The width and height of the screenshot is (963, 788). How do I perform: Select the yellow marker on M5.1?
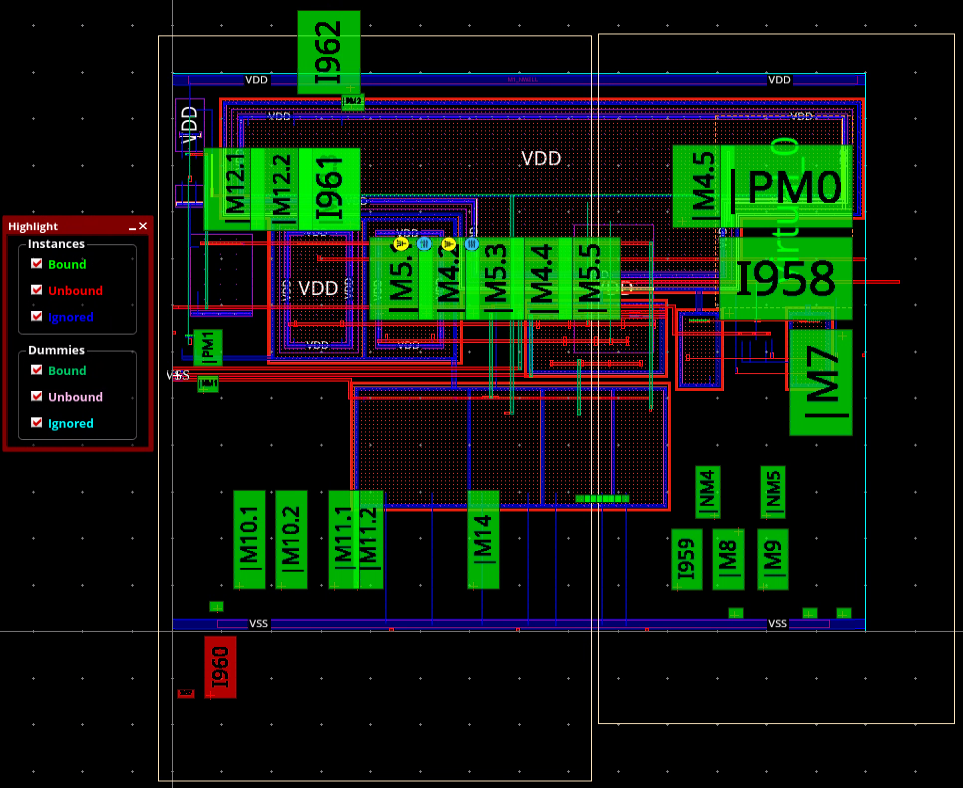click(401, 244)
